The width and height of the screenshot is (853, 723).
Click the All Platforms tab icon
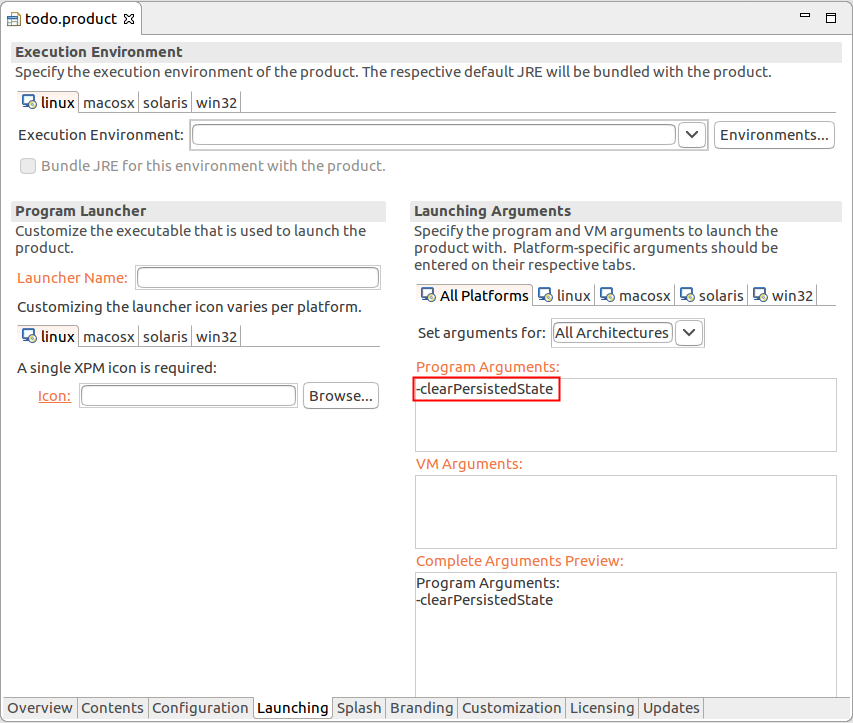(428, 295)
